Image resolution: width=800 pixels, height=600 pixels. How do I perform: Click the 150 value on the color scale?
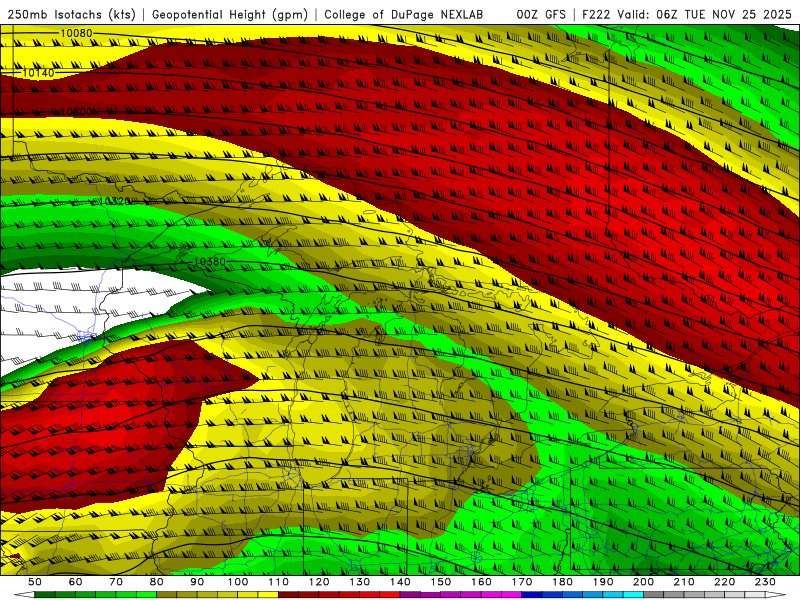(440, 582)
